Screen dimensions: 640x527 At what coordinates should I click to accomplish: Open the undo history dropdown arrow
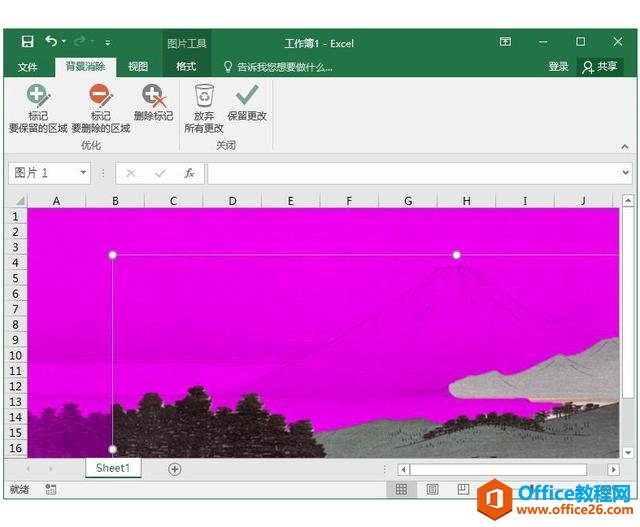tap(64, 42)
